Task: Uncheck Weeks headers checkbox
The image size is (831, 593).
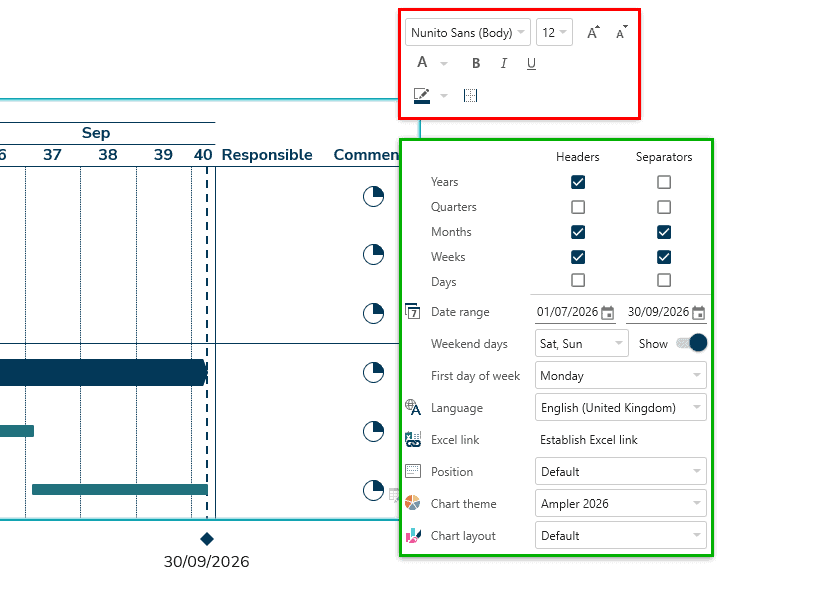Action: point(578,257)
